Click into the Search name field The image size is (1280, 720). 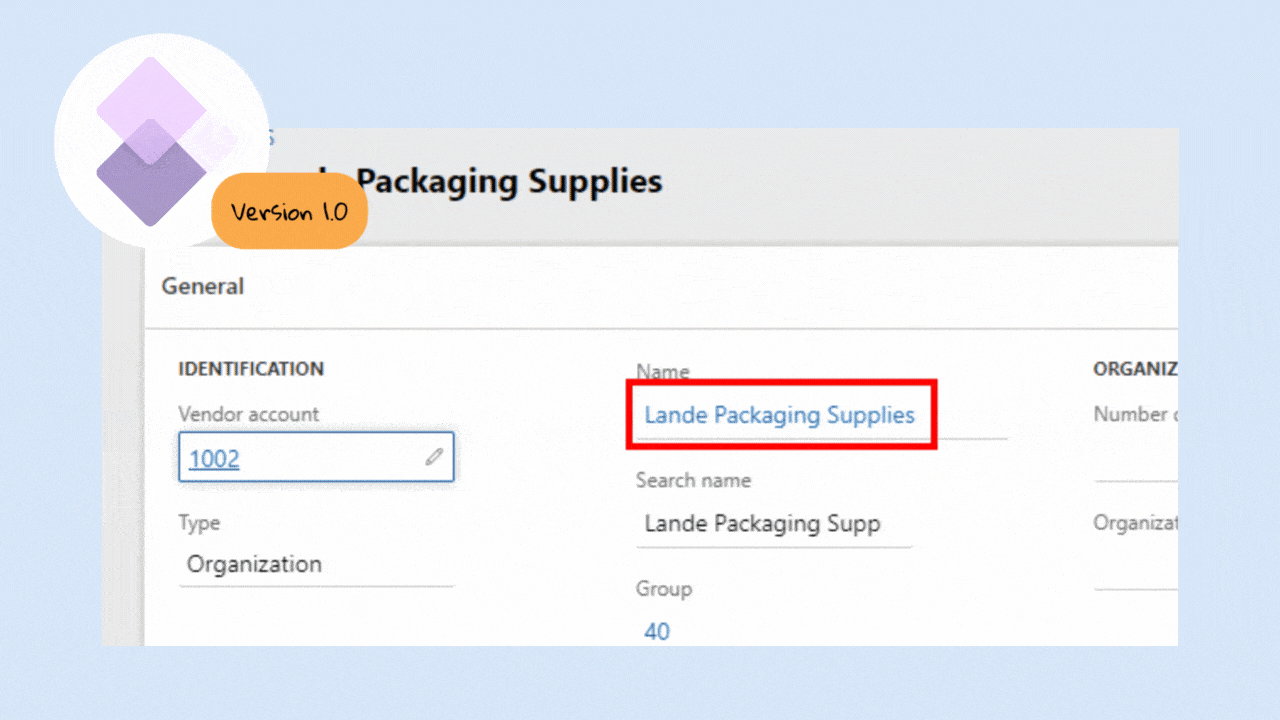(772, 524)
